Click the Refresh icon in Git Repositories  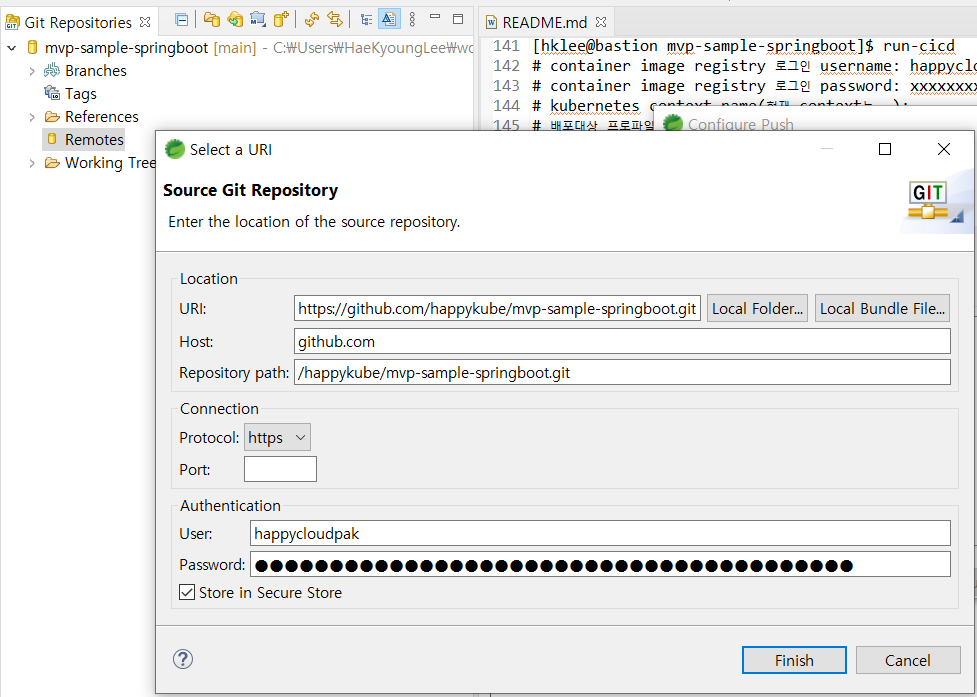tap(312, 20)
